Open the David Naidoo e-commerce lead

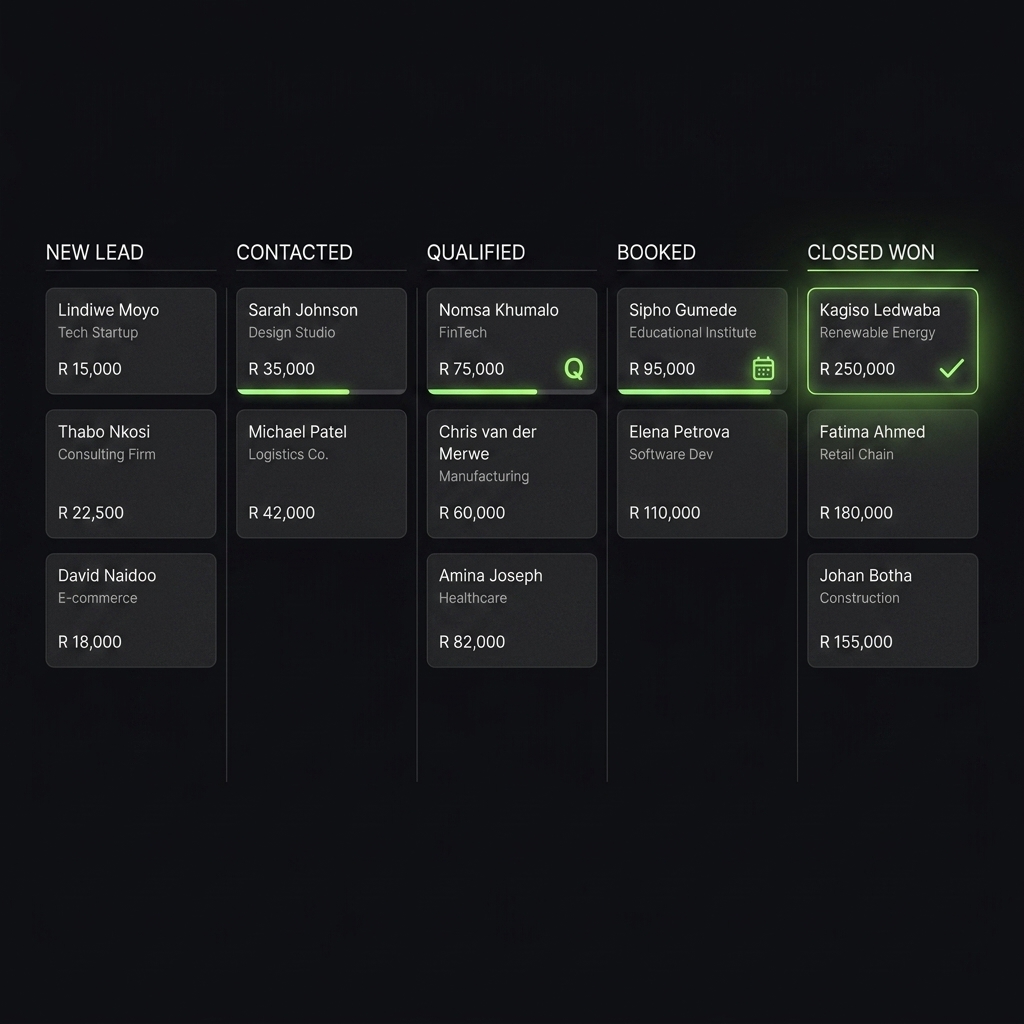coord(130,610)
